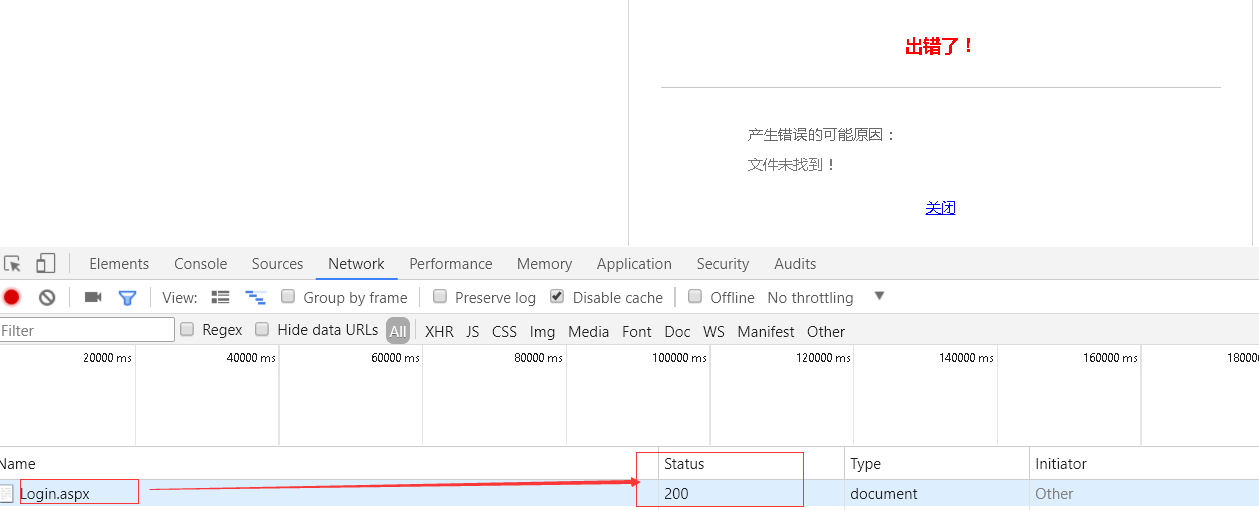Select the Login.aspx request row
This screenshot has width=1259, height=510.
coord(55,494)
